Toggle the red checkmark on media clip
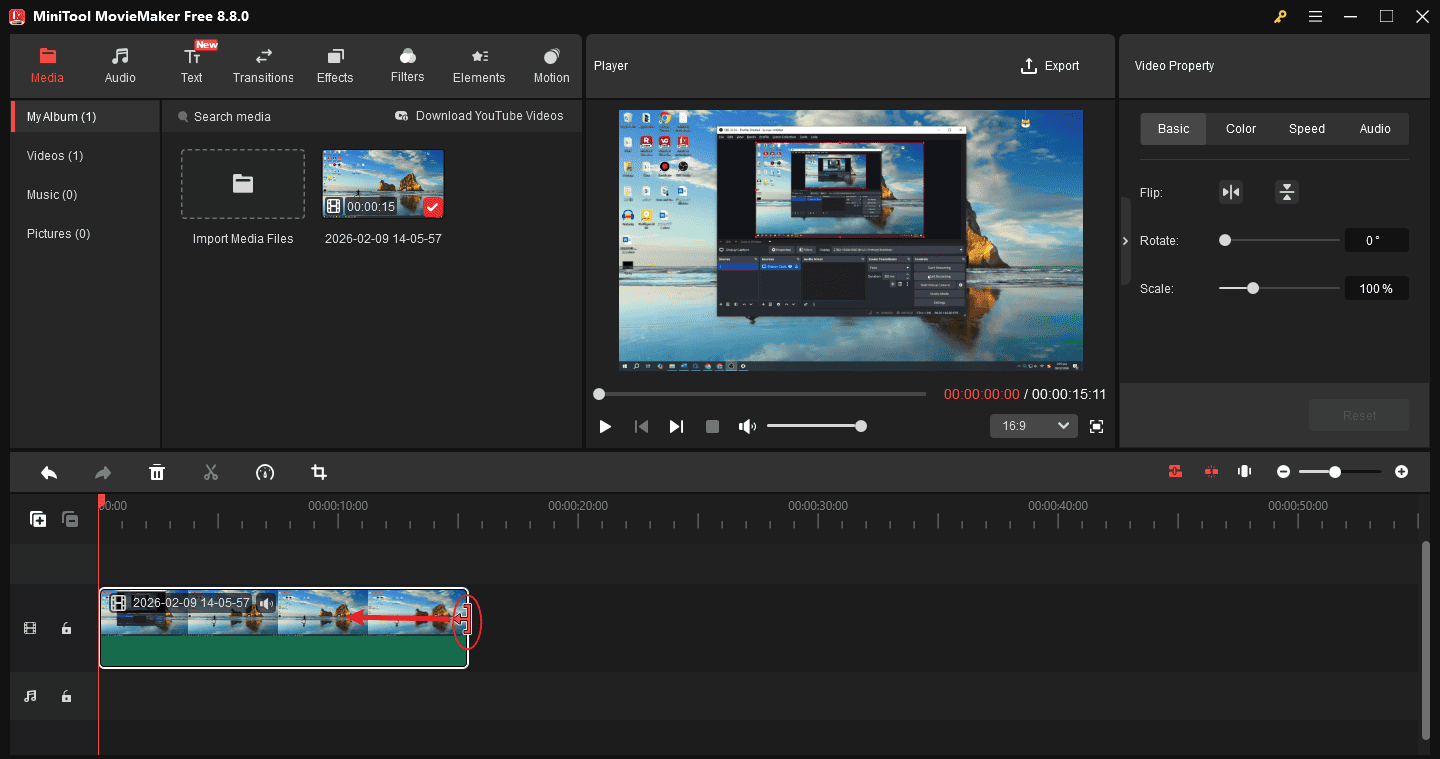The image size is (1440, 759). point(432,207)
